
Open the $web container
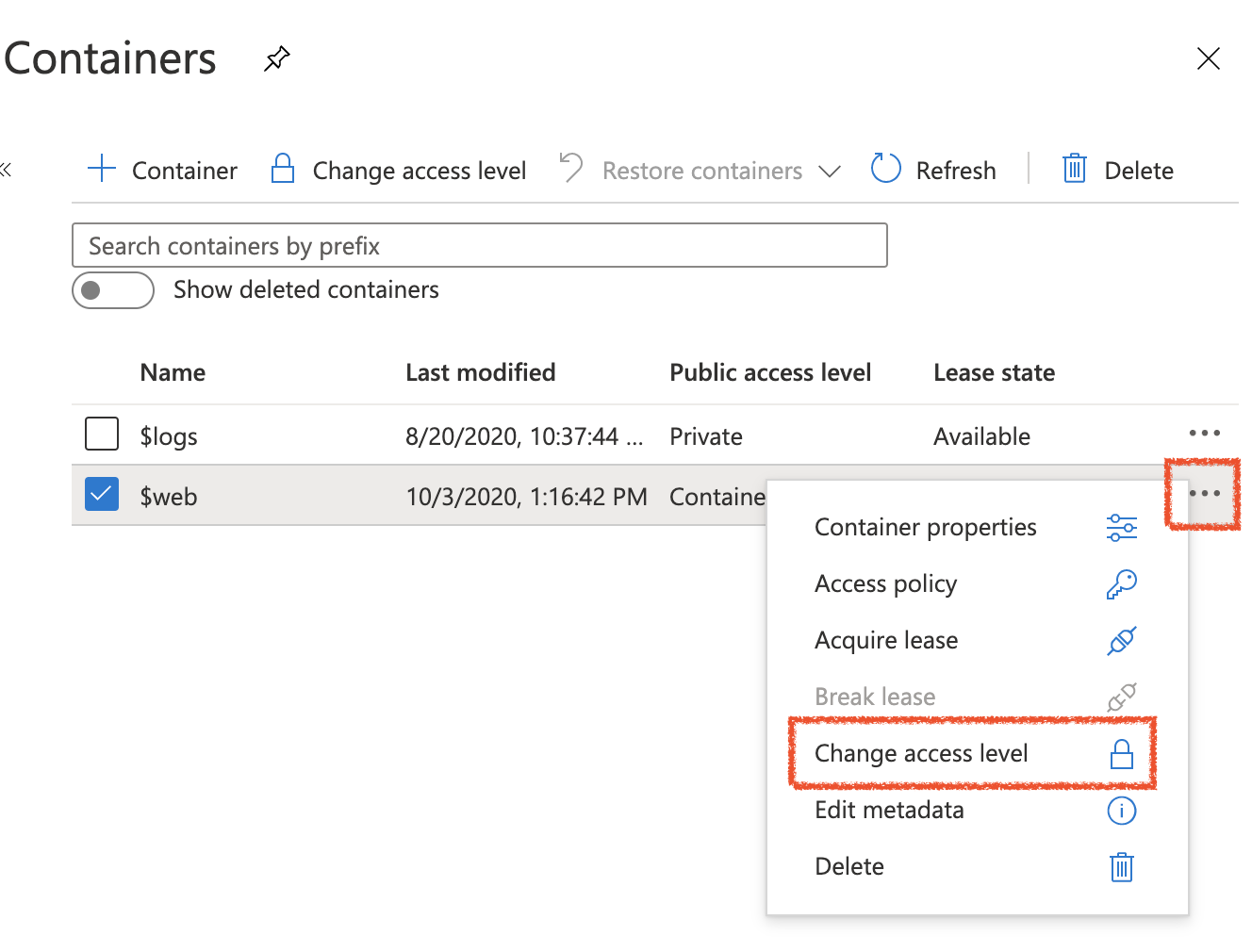[x=169, y=497]
